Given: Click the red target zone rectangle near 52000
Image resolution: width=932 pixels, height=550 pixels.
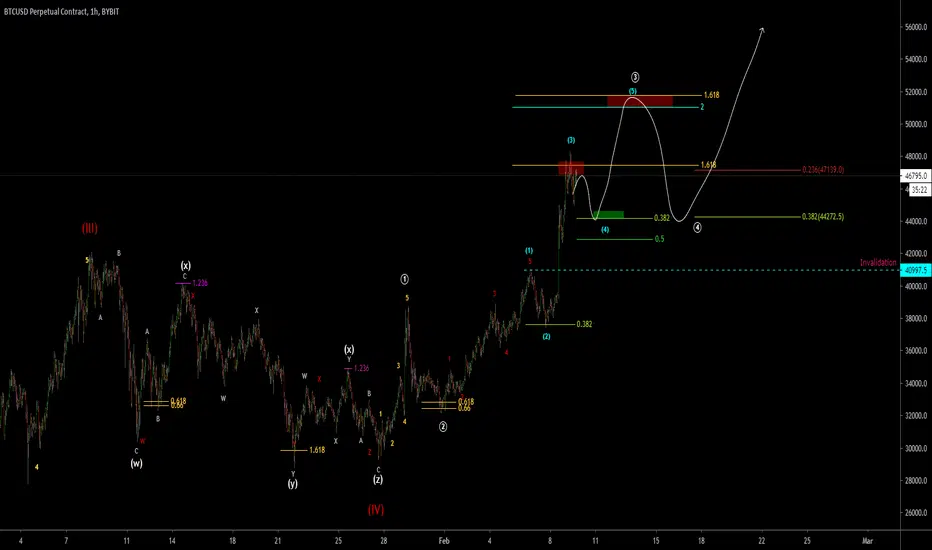Looking at the screenshot, I should tap(640, 101).
